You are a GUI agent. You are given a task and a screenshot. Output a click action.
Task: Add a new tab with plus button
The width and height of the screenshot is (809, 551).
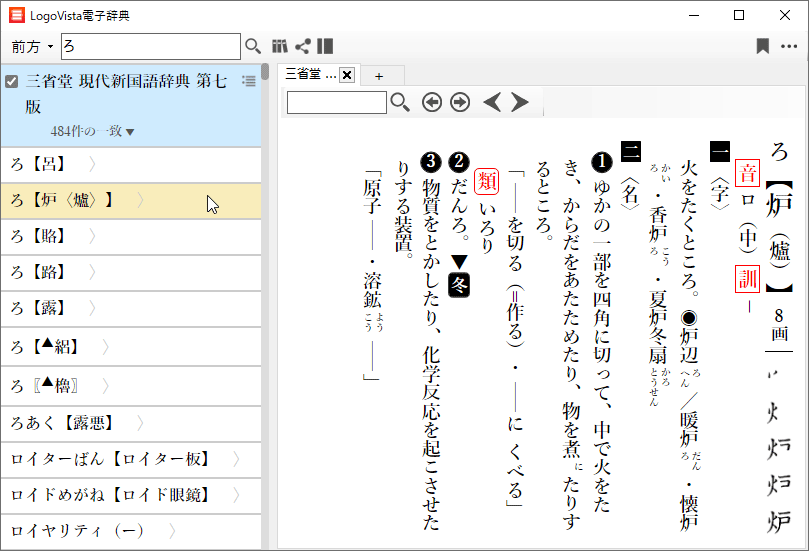click(x=379, y=75)
